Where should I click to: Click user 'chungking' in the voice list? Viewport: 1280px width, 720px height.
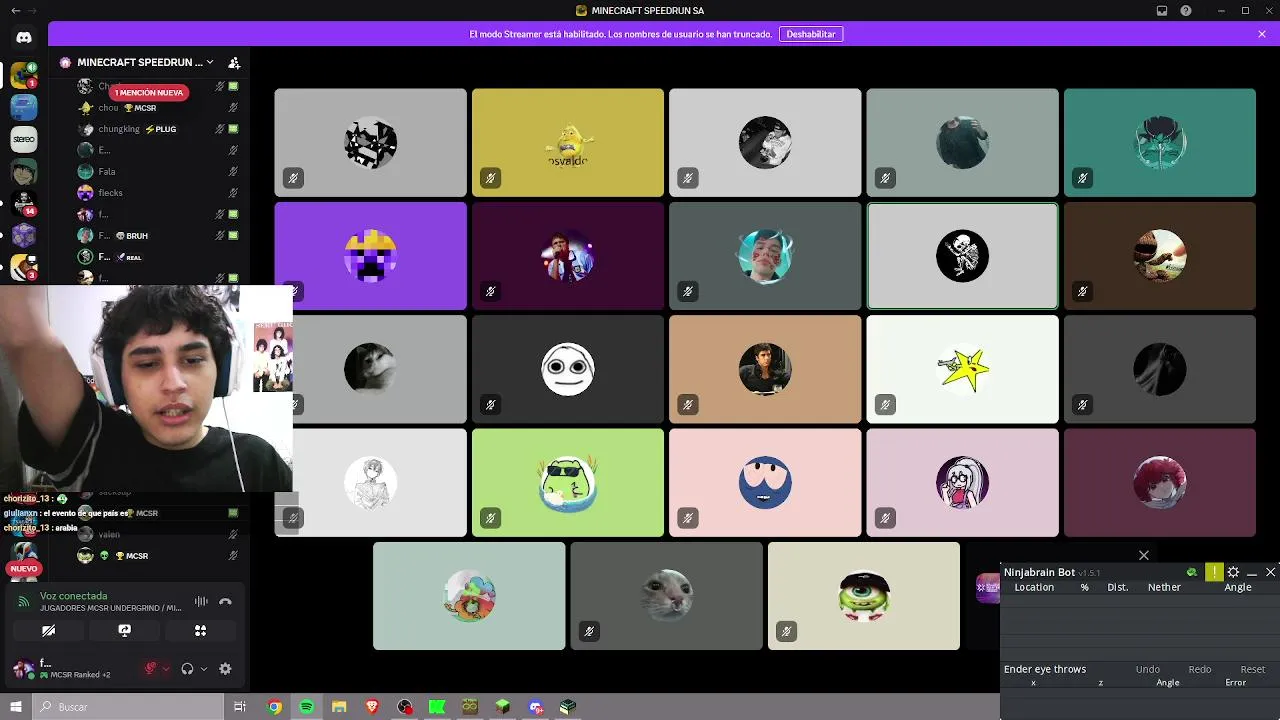(x=158, y=129)
